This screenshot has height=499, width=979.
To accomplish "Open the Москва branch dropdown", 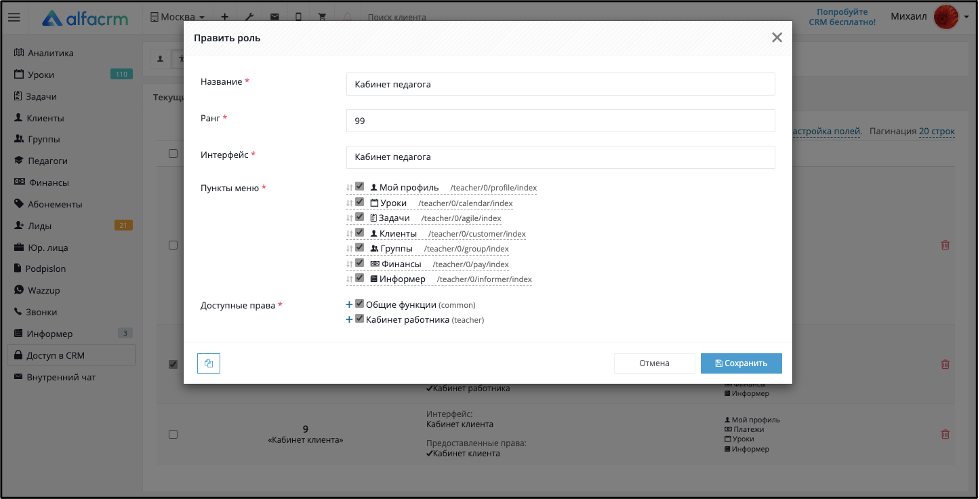I will pyautogui.click(x=177, y=17).
